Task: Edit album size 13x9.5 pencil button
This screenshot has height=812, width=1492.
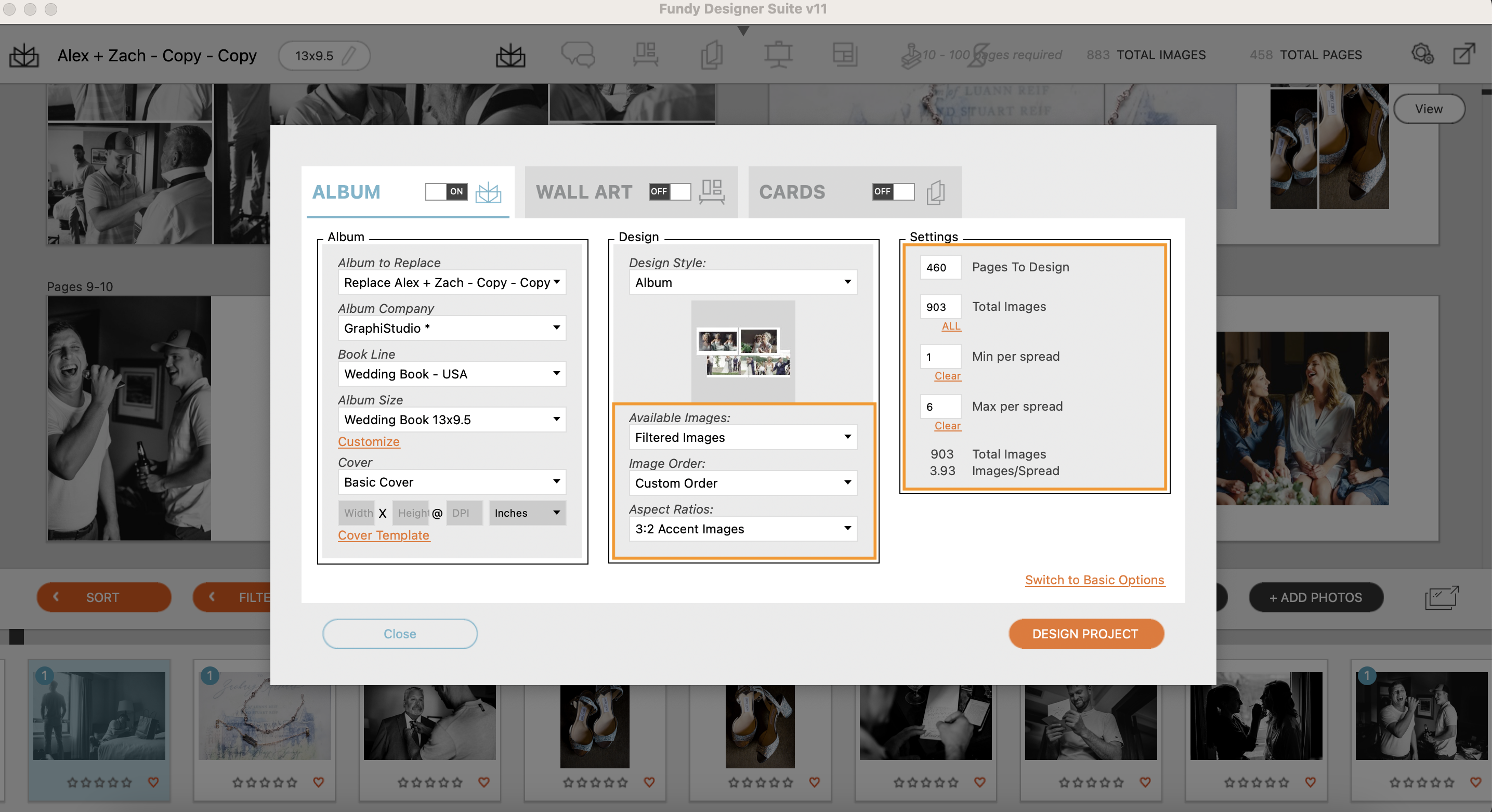Action: [x=324, y=56]
